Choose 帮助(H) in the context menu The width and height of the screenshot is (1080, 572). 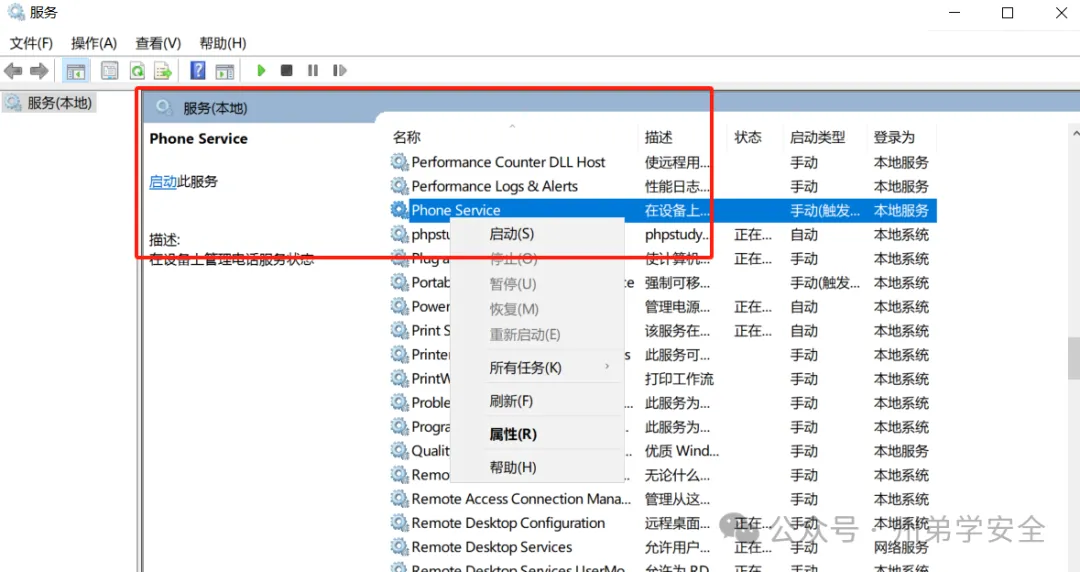537,467
